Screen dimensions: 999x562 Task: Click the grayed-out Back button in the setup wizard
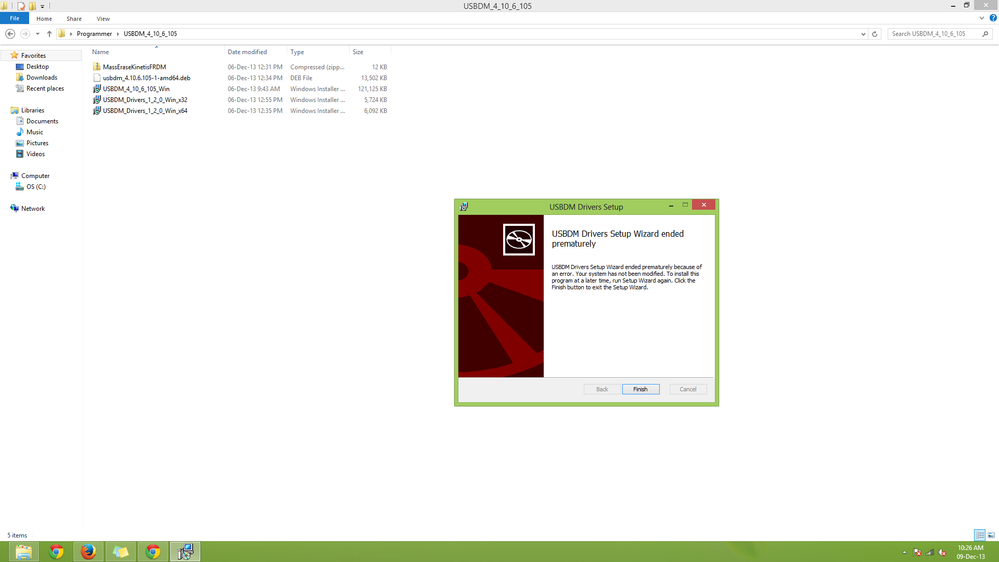601,389
